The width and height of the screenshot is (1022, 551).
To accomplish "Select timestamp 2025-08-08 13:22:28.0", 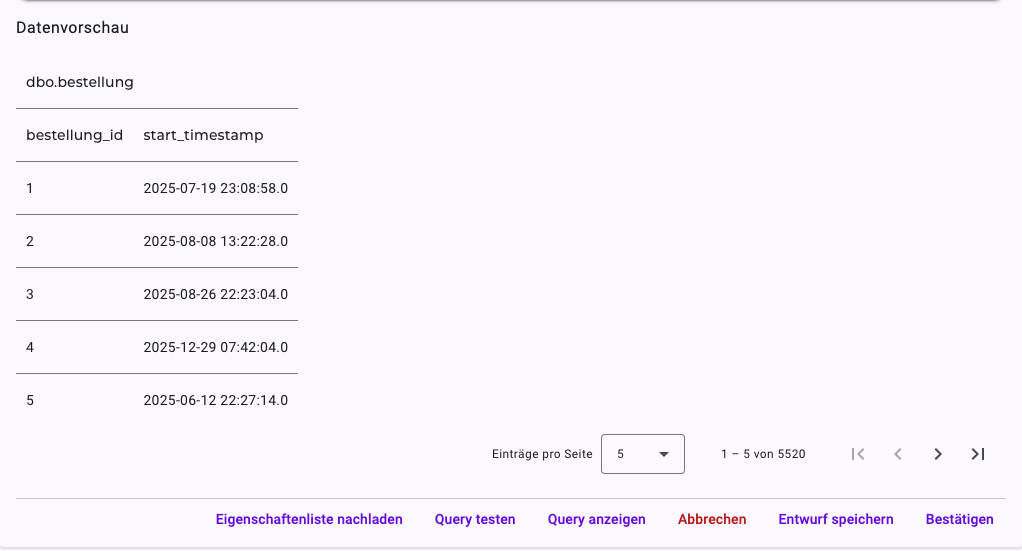I will click(x=216, y=241).
